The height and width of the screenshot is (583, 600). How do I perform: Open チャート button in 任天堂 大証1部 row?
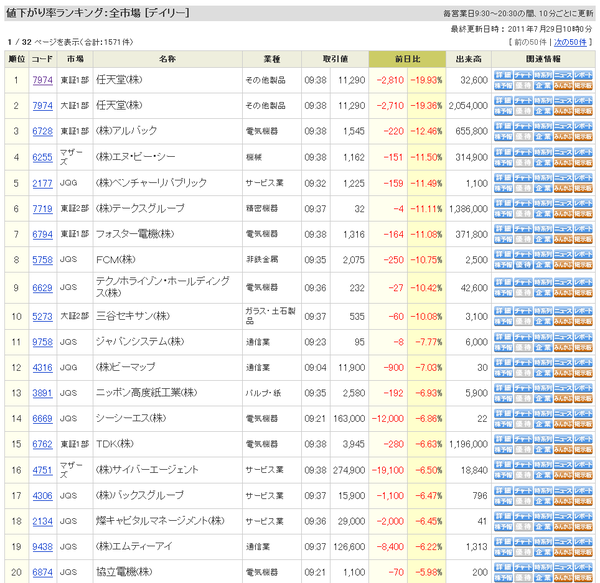click(523, 101)
